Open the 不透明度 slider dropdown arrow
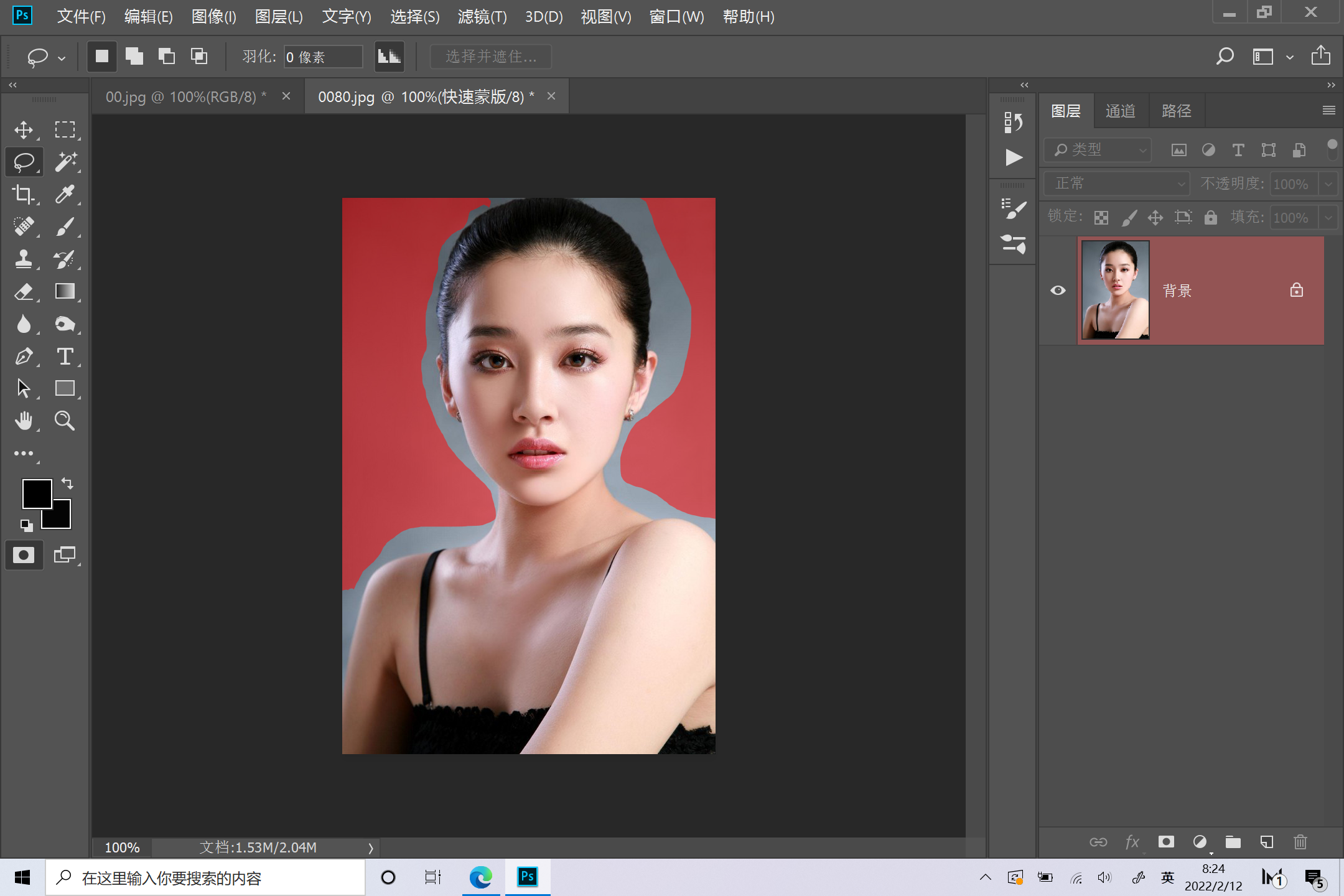This screenshot has height=896, width=1344. [1328, 184]
